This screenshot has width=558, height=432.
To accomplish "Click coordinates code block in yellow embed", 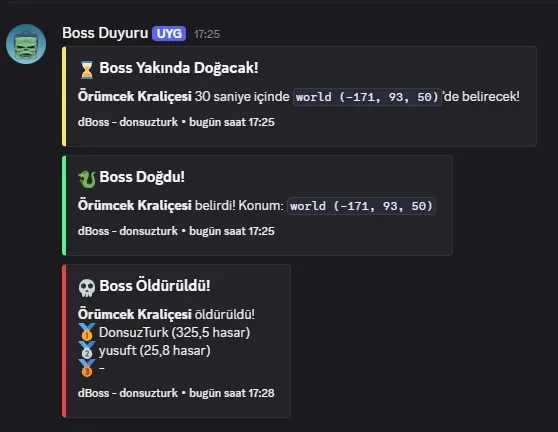I will (x=367, y=97).
